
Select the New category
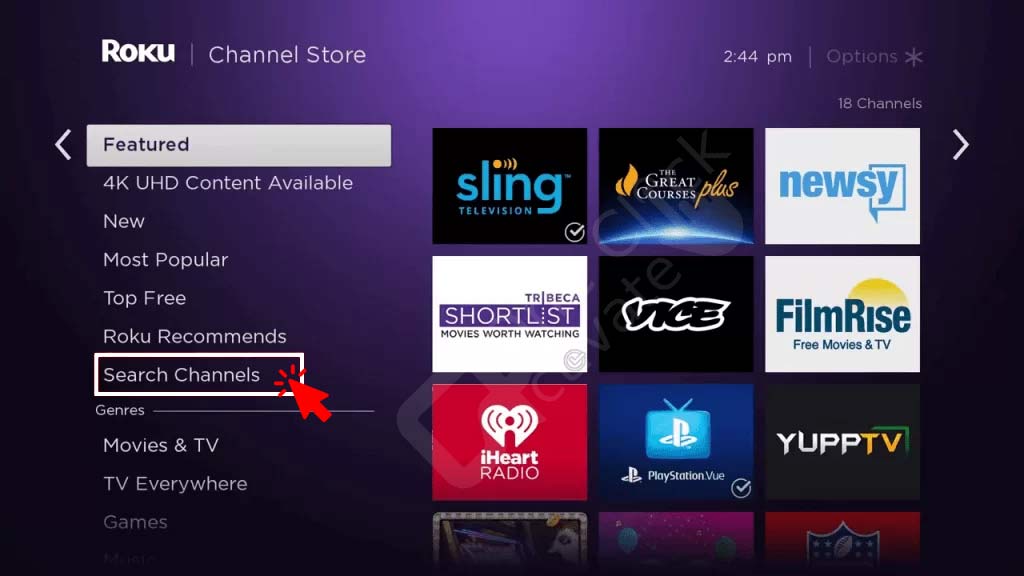click(124, 221)
